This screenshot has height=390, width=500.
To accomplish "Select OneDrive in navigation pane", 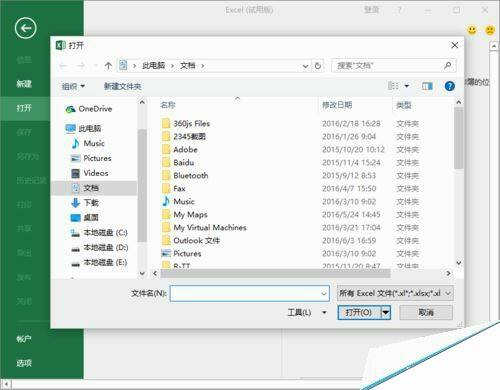I will point(89,109).
